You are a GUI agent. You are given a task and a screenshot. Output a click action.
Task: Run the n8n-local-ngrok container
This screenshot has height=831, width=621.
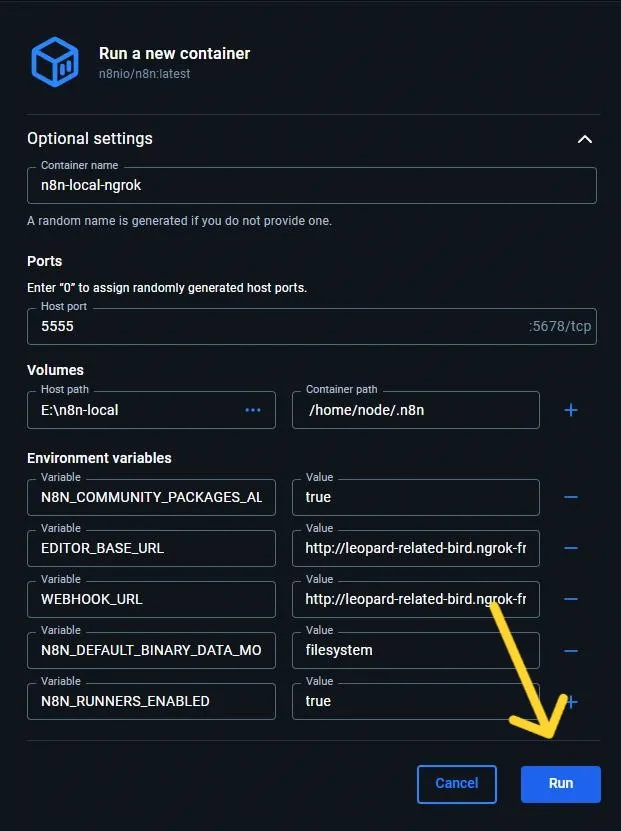click(x=560, y=784)
